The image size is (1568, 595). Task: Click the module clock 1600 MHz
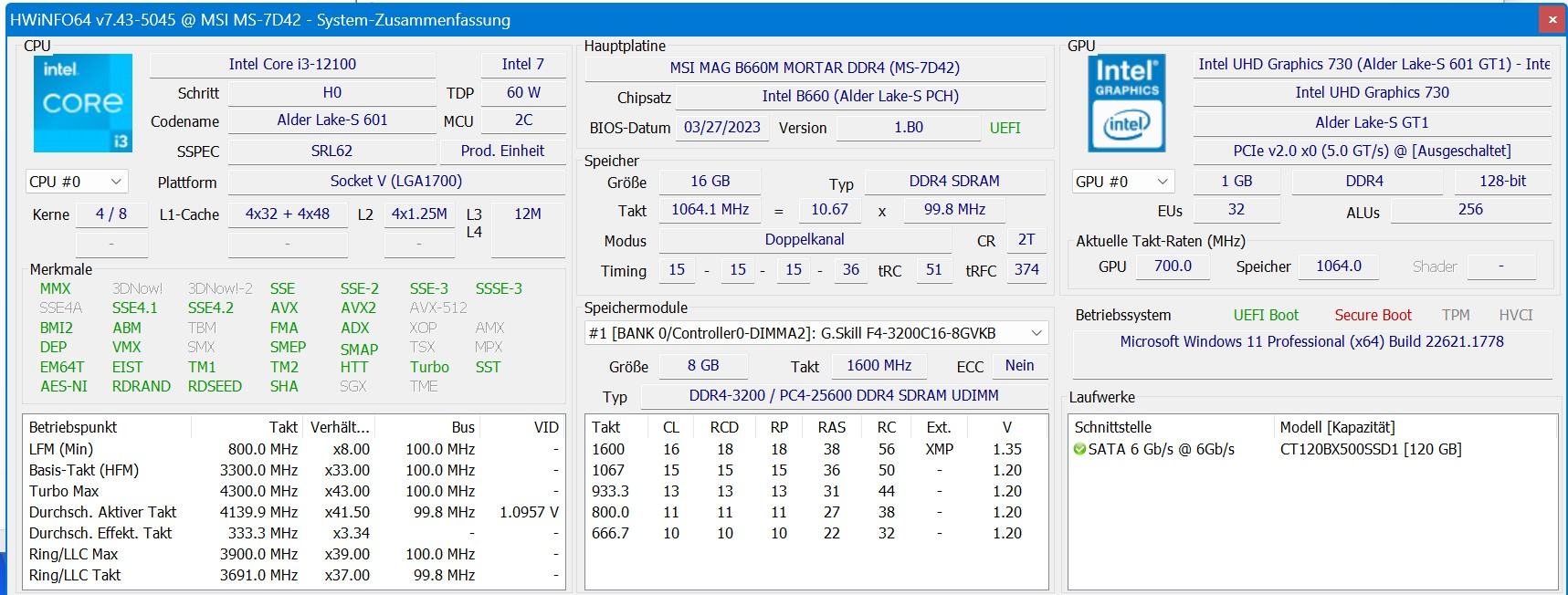(879, 366)
